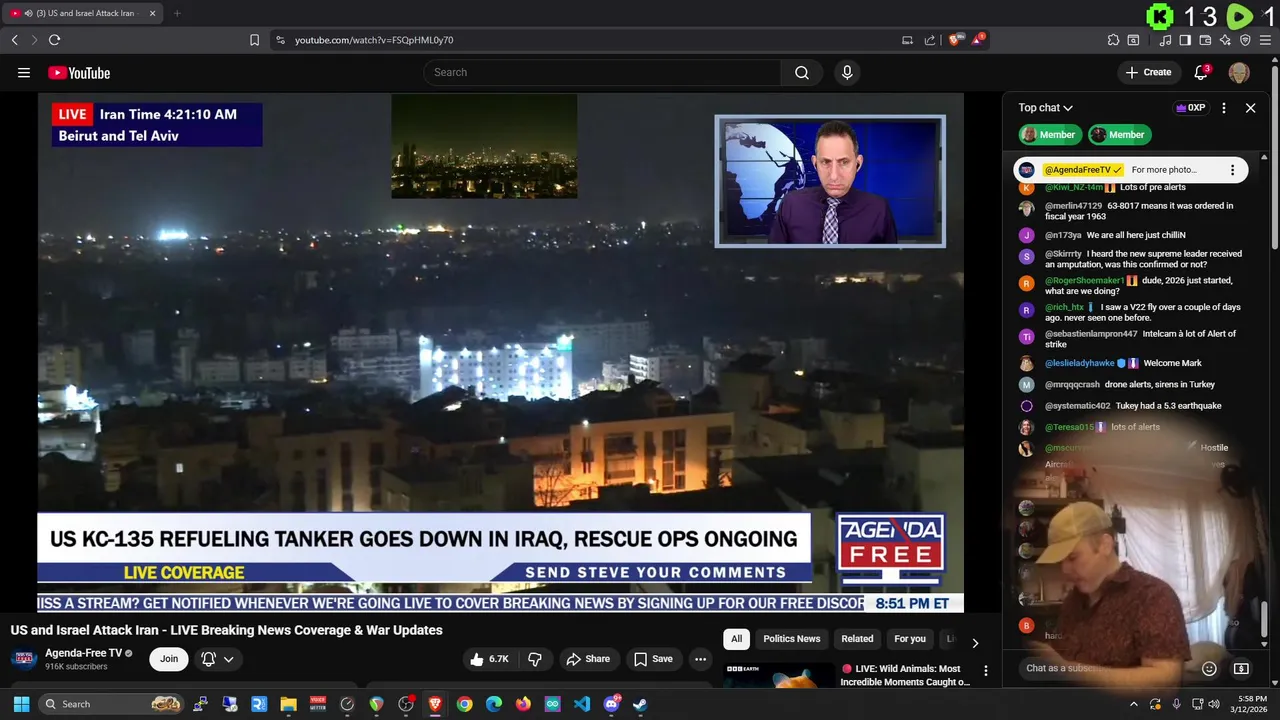This screenshot has height=720, width=1280.
Task: Click the share page icon in address bar
Action: coord(930,40)
